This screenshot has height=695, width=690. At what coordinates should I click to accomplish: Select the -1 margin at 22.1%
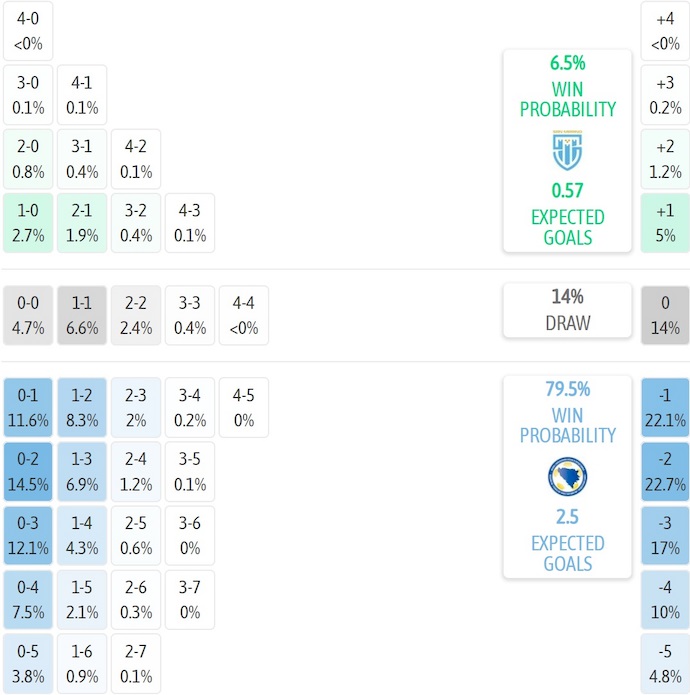(x=665, y=408)
